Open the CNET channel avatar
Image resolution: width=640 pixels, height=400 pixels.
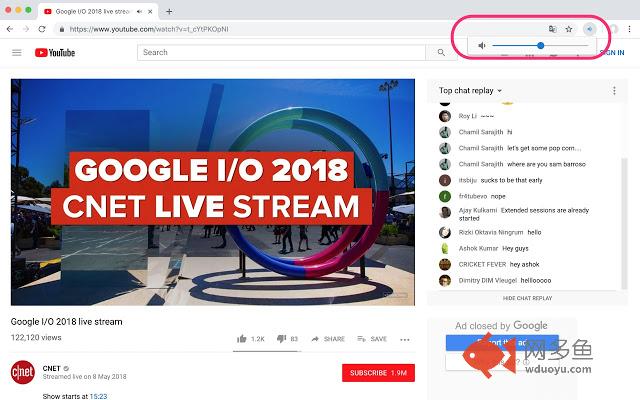click(x=23, y=372)
